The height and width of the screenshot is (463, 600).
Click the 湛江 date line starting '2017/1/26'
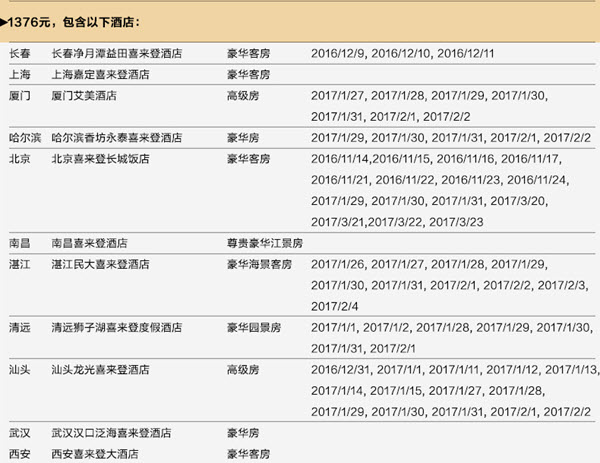pos(429,264)
